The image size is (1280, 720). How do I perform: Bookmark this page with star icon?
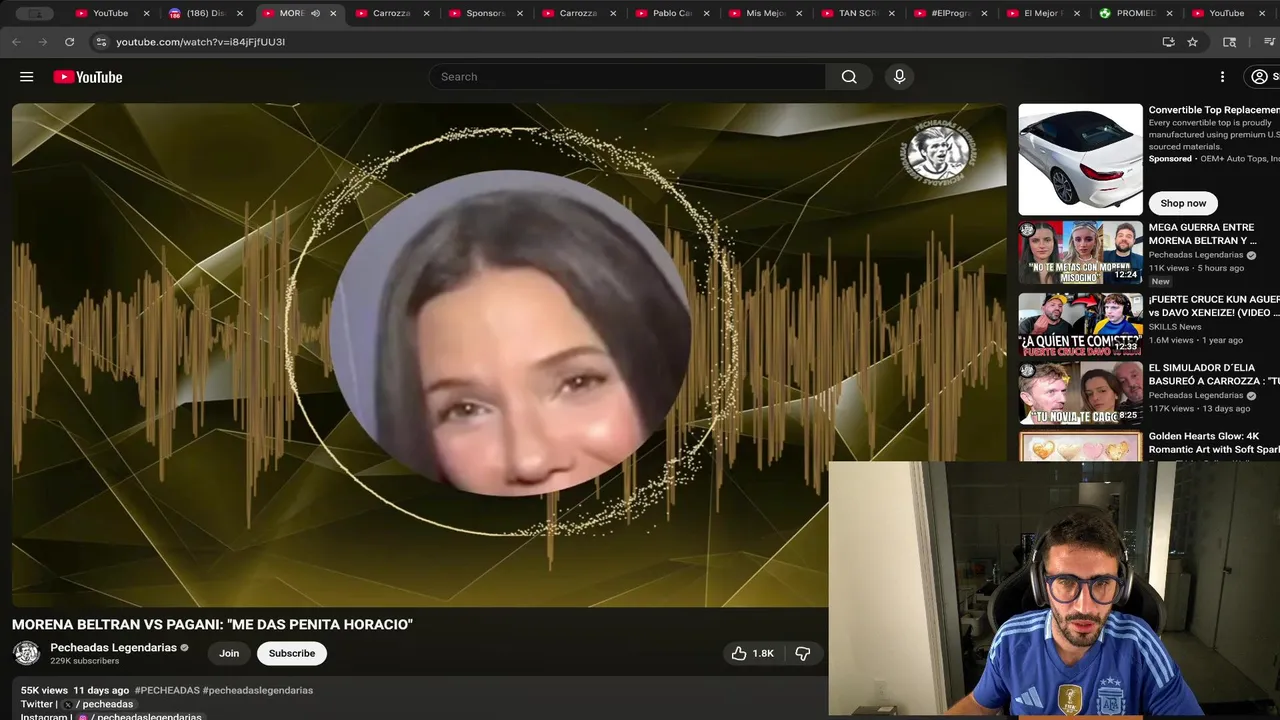[1192, 42]
